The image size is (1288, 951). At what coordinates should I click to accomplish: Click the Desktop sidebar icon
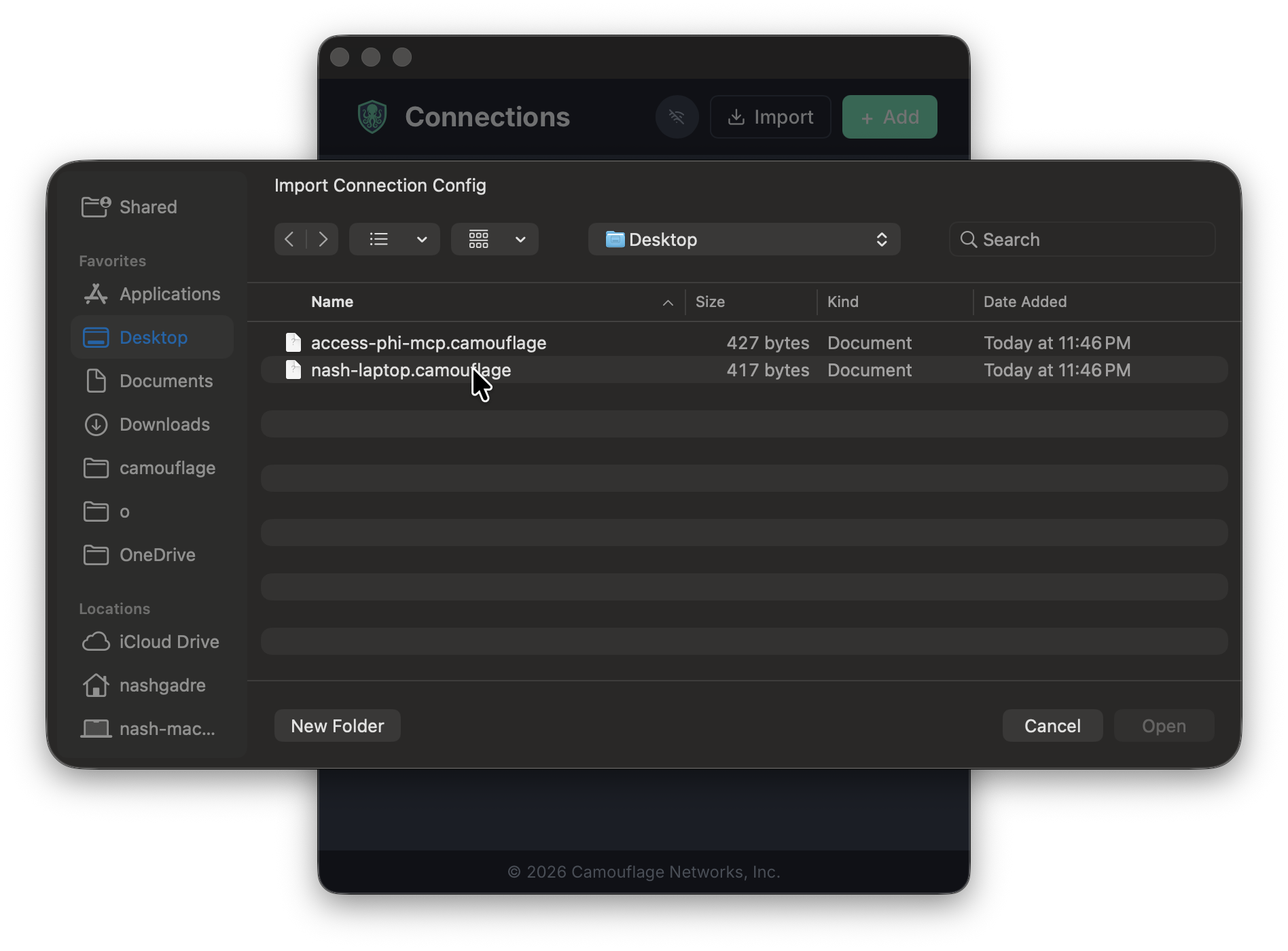pos(96,337)
